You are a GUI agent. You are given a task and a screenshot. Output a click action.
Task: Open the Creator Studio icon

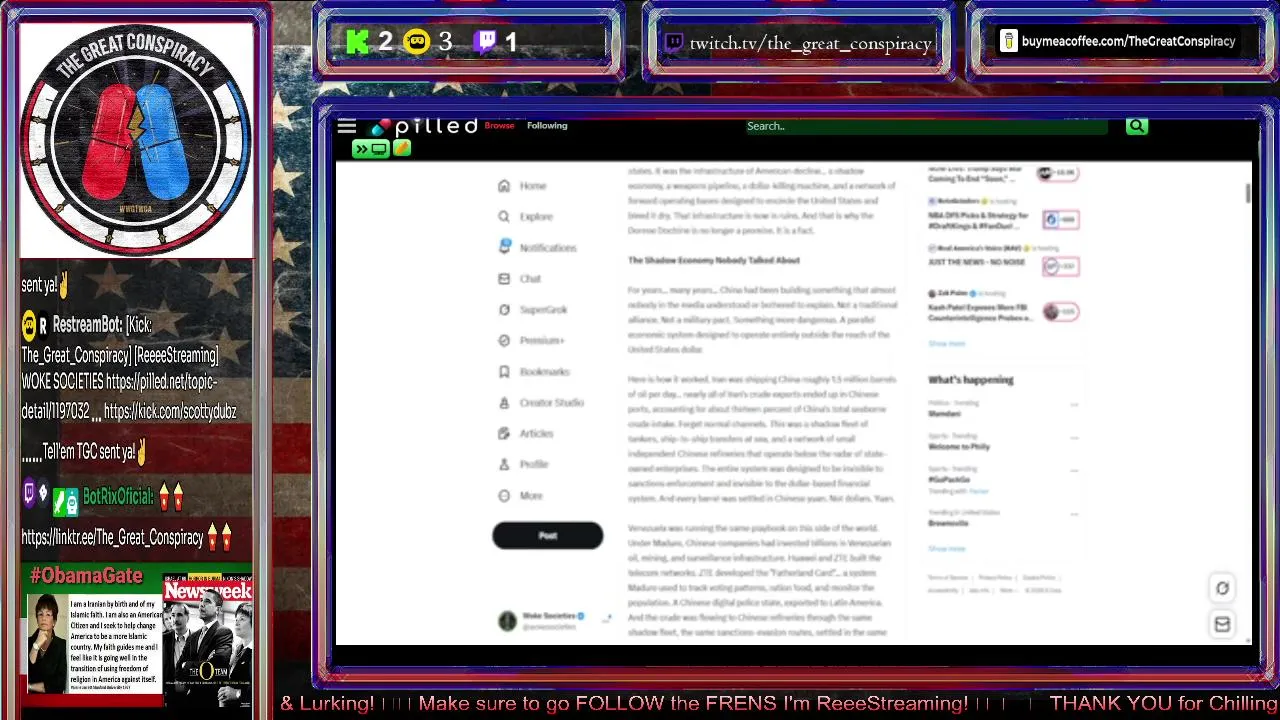pyautogui.click(x=504, y=403)
